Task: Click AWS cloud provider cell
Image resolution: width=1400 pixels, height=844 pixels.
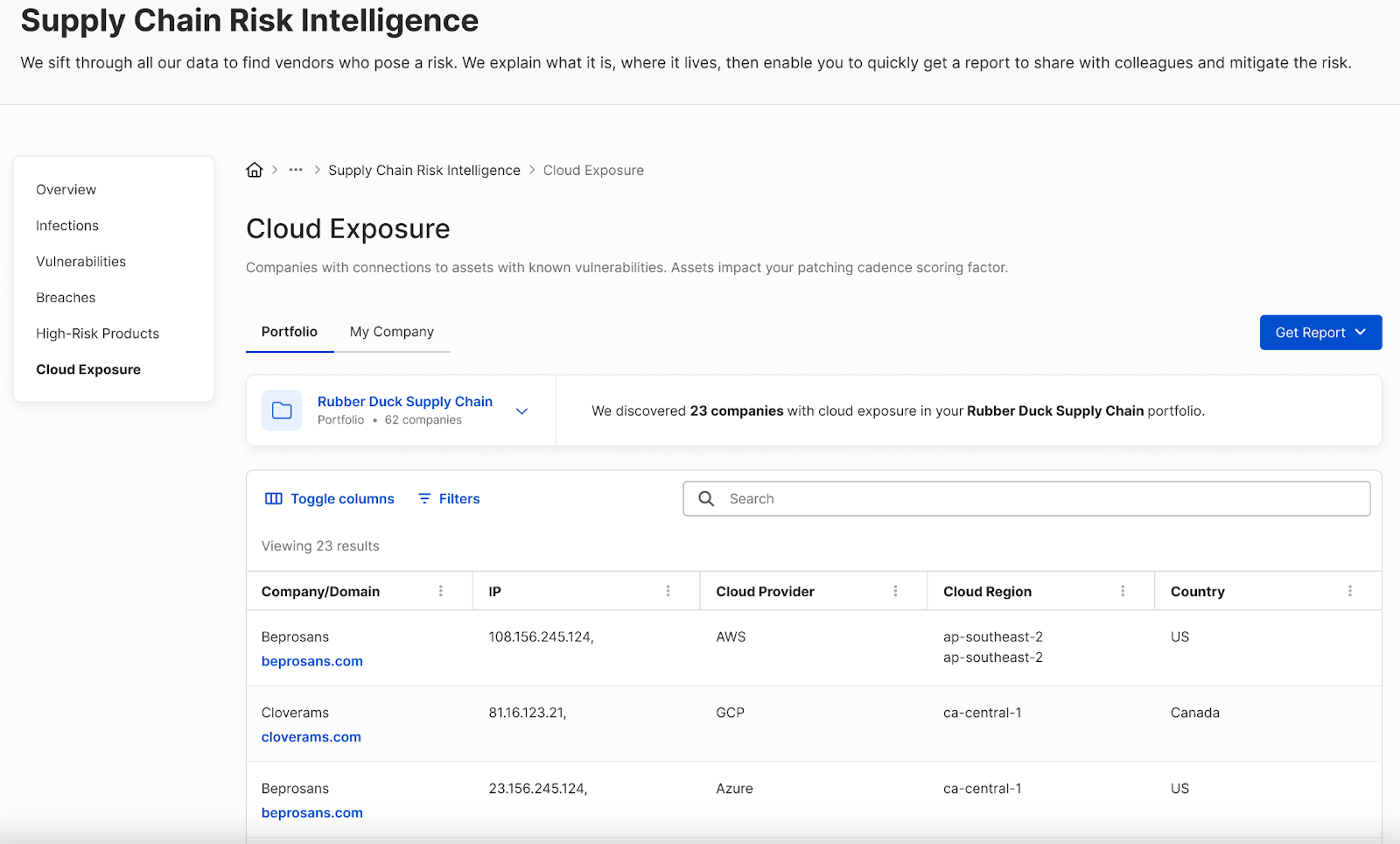Action: coord(731,637)
